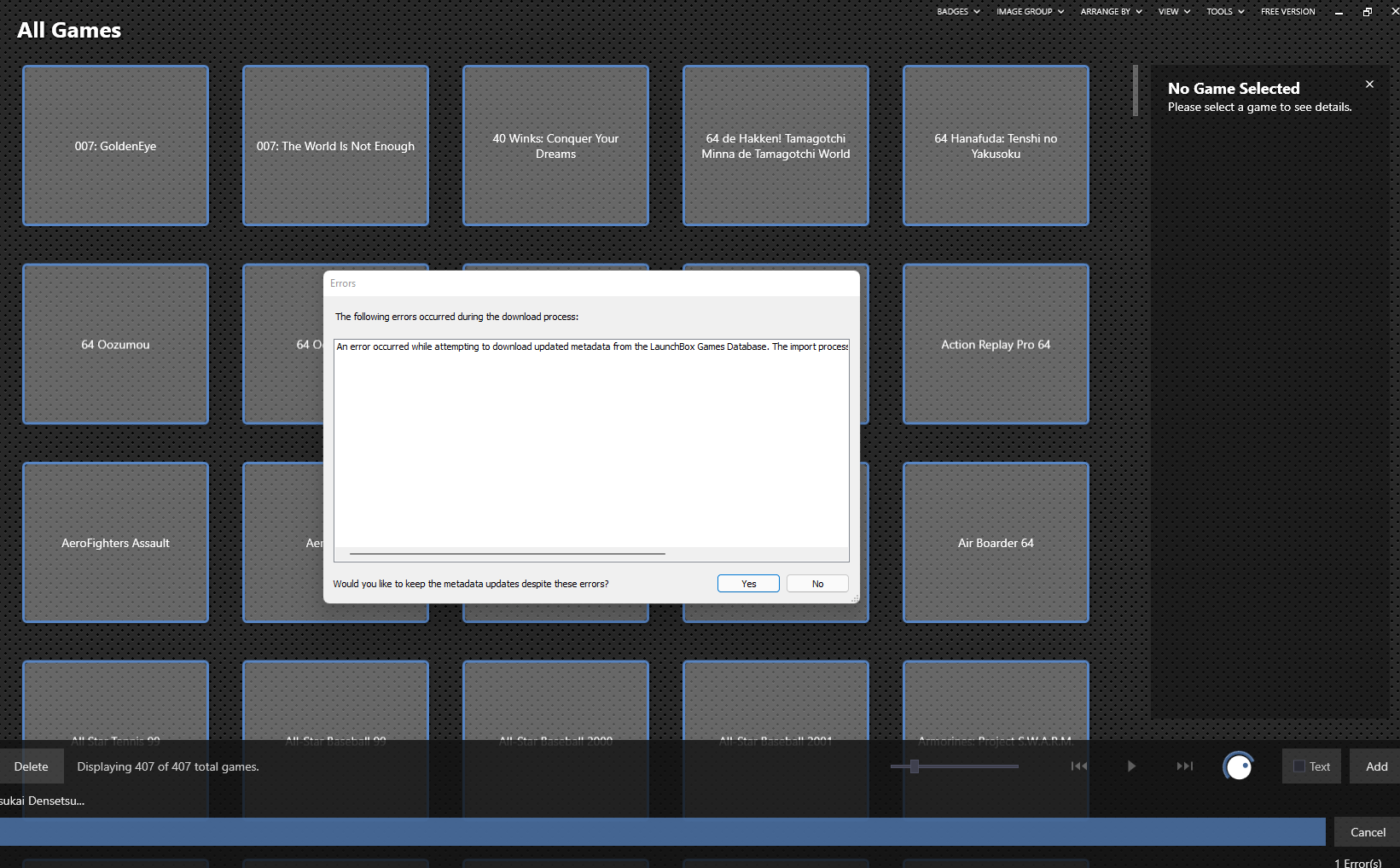Click the Errors dialog horizontal scrollbar
The width and height of the screenshot is (1400, 868).
pos(507,554)
